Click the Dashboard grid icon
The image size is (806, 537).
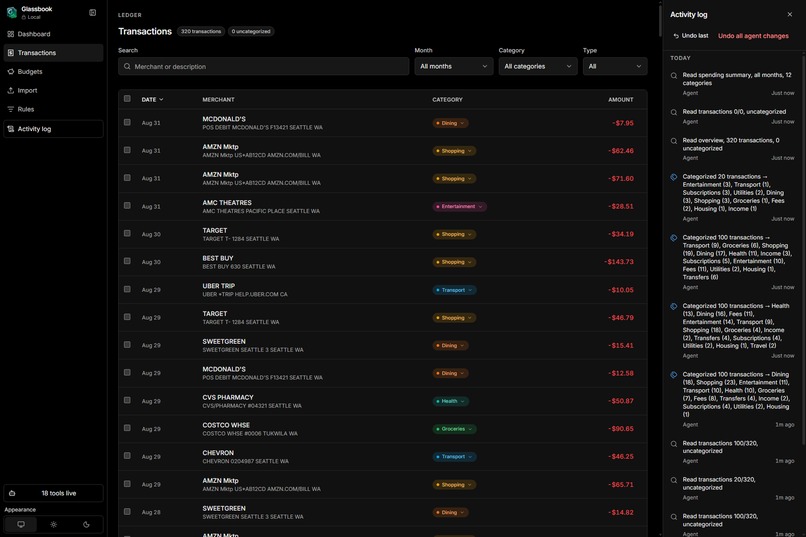(x=11, y=34)
